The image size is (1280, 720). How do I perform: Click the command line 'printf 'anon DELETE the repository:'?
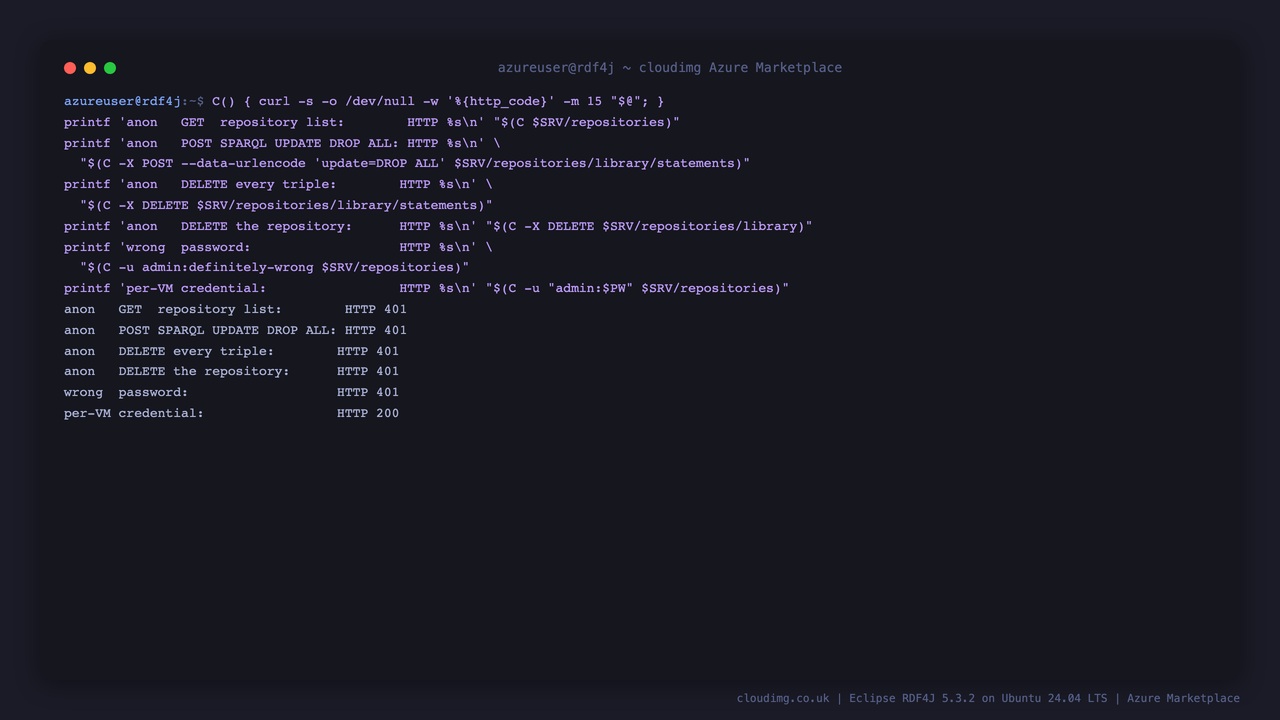[x=438, y=226]
